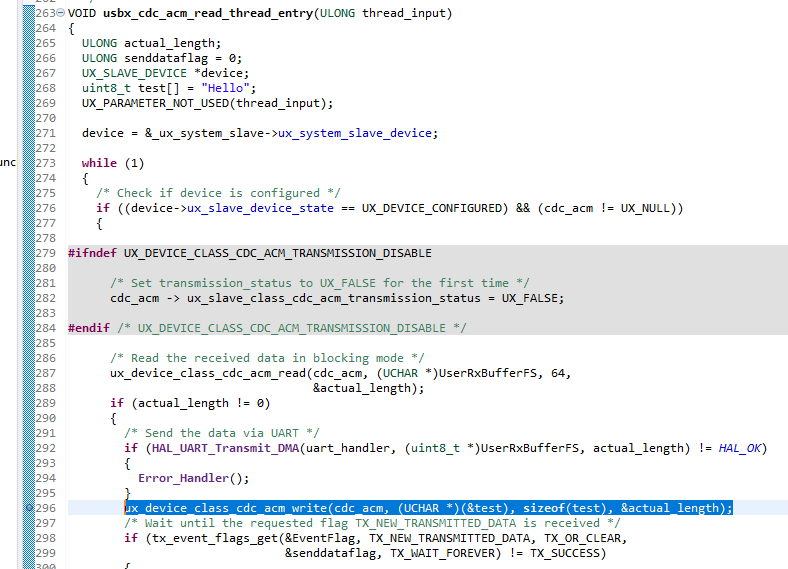This screenshot has height=569, width=788.
Task: Click the tx_event_flags_get call on line 298
Action: 215,538
